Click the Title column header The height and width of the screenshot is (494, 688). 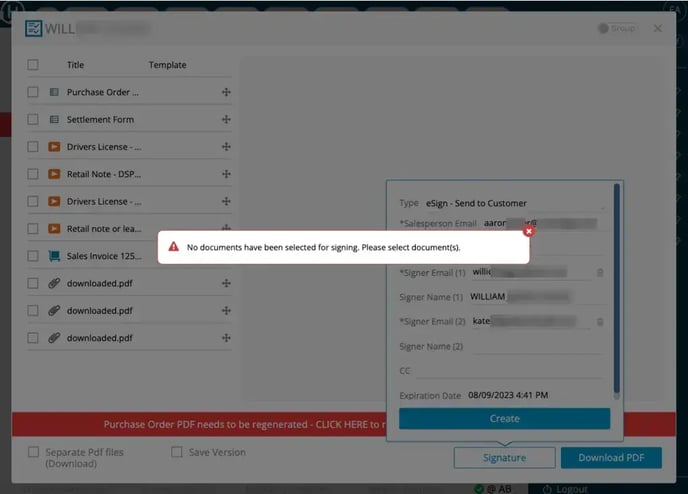pos(75,65)
